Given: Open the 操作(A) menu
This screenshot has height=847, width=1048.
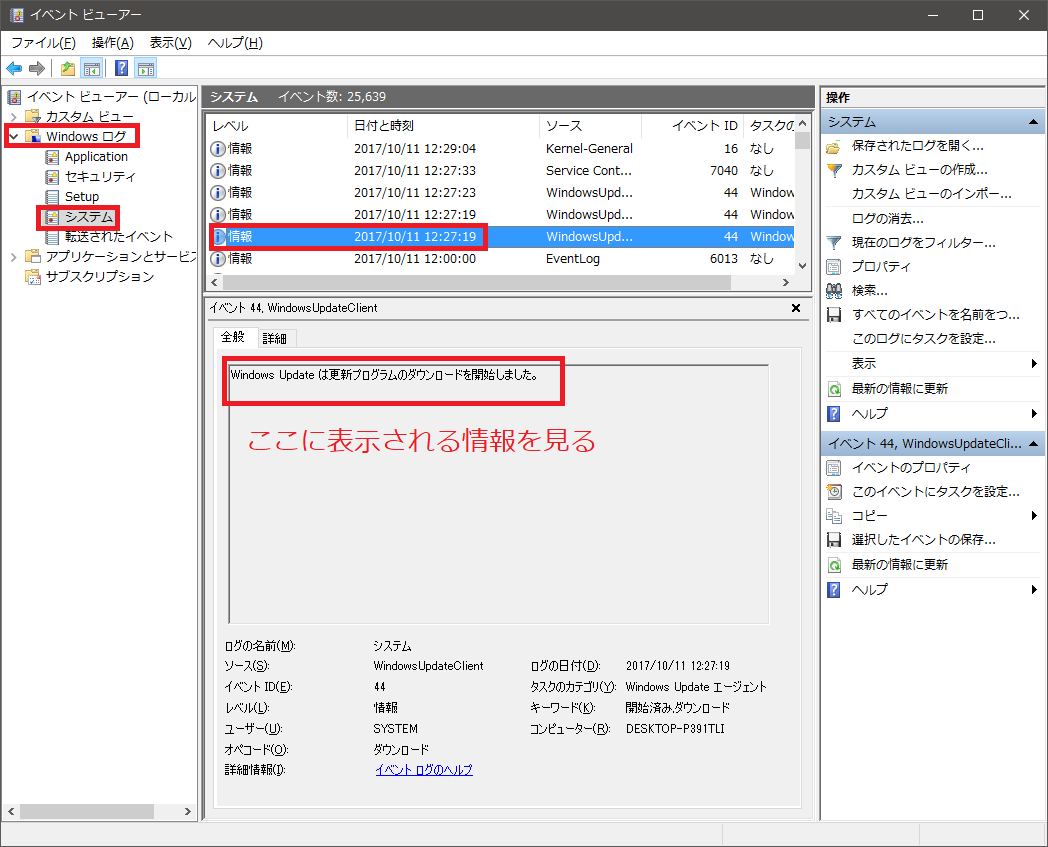Looking at the screenshot, I should 112,43.
